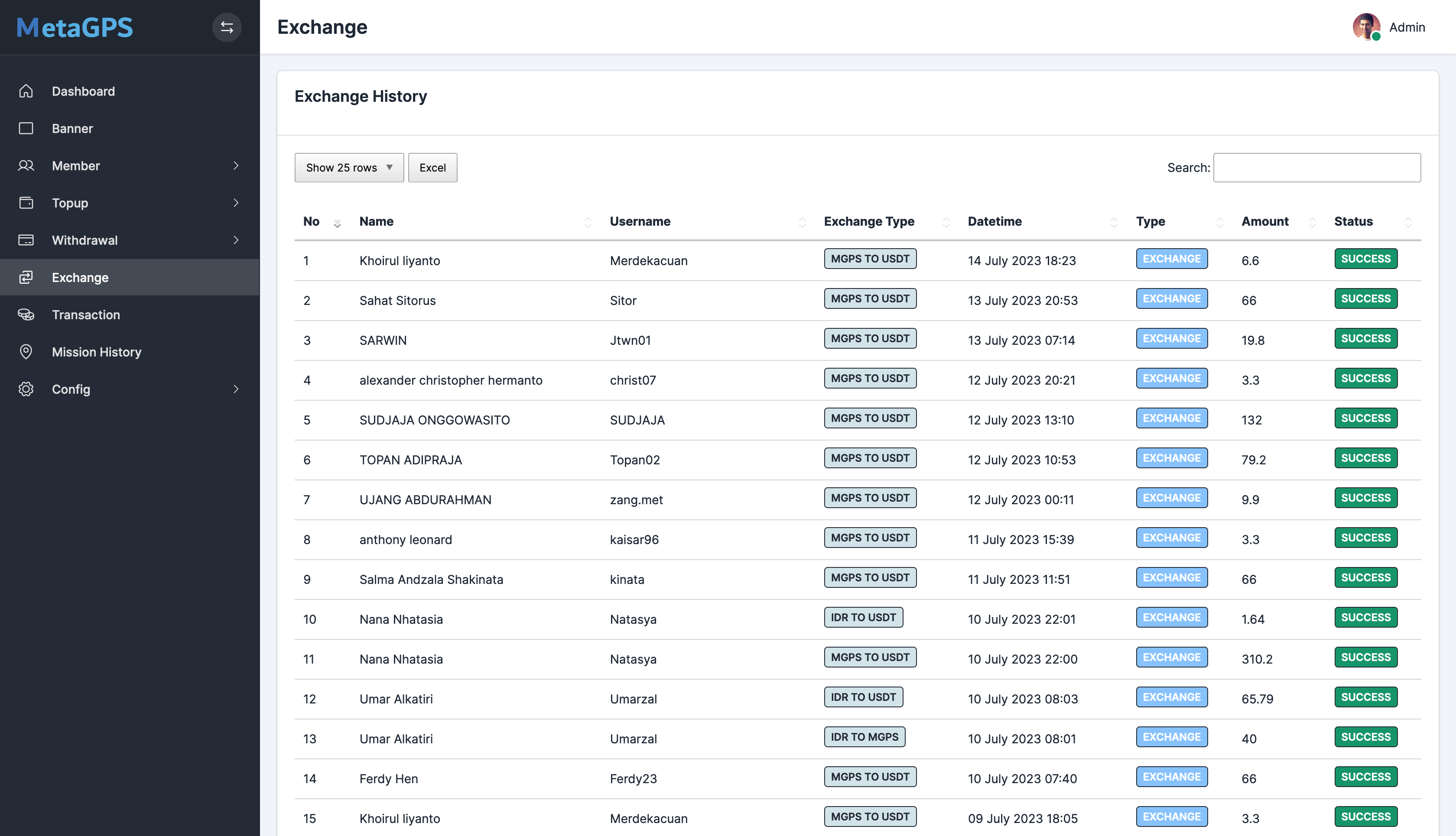Click SUCCESS badge in SARWIN row
The width and height of the screenshot is (1456, 836).
(x=1366, y=338)
